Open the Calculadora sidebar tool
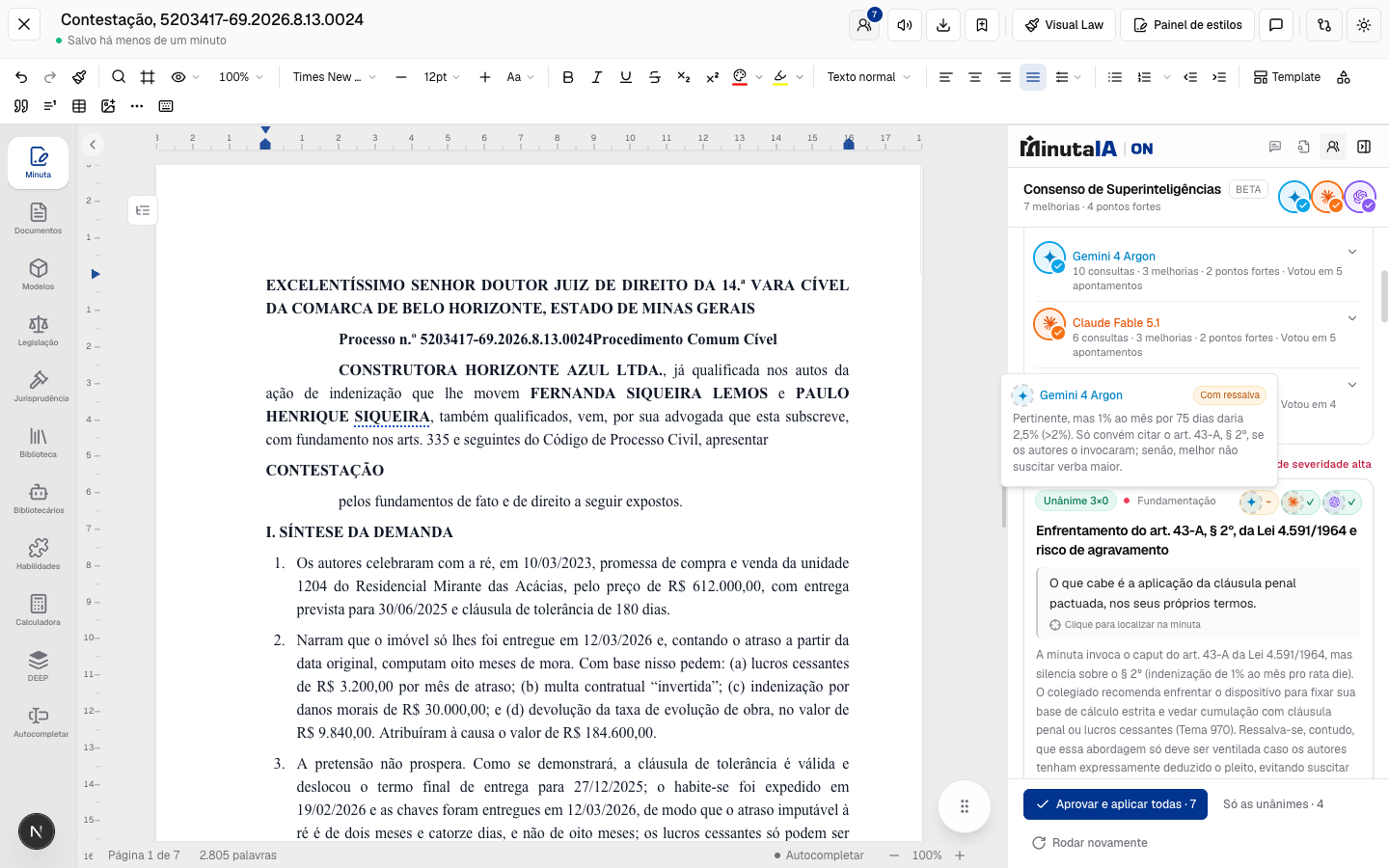The width and height of the screenshot is (1389, 868). pyautogui.click(x=39, y=610)
